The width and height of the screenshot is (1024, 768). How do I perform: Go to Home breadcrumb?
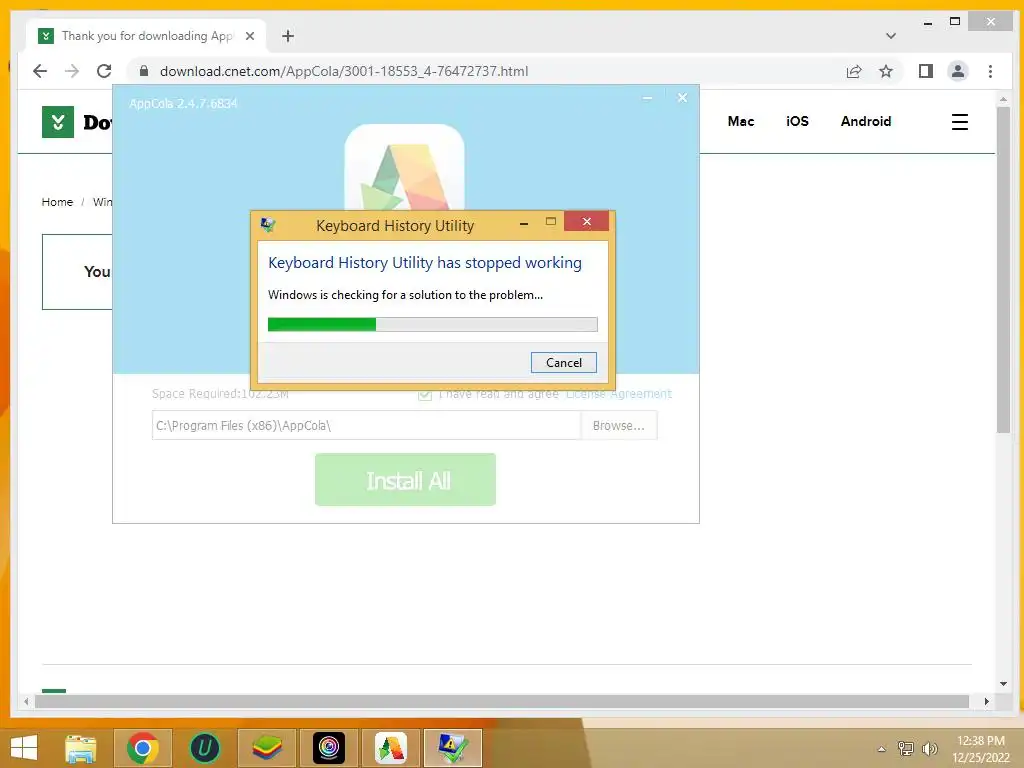pyautogui.click(x=57, y=202)
